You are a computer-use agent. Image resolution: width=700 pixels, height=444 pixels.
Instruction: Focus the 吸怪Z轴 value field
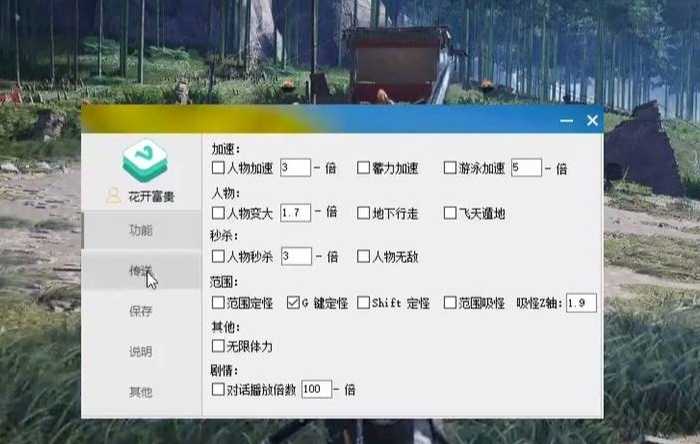pos(581,303)
